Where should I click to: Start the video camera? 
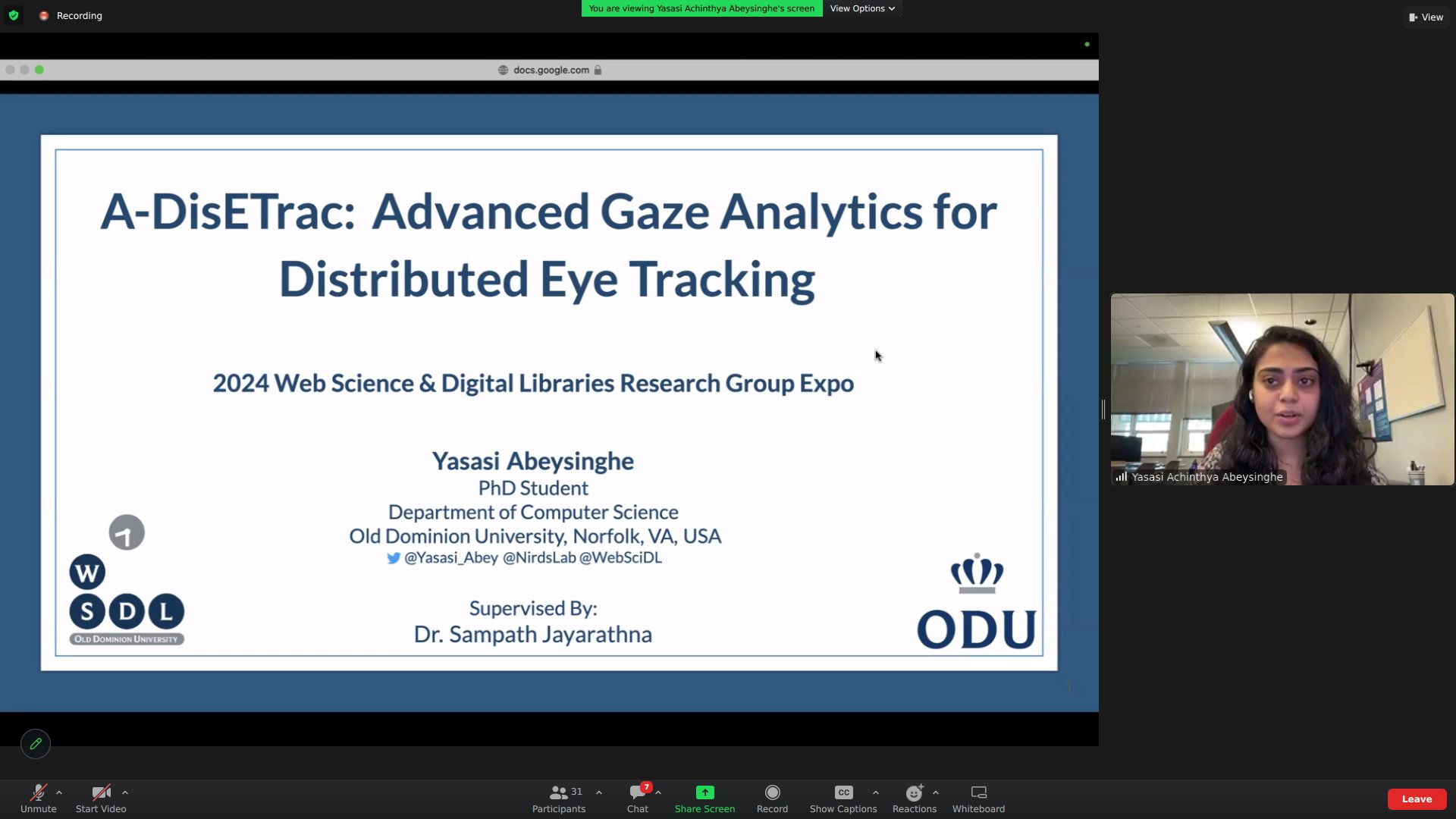coord(101,799)
